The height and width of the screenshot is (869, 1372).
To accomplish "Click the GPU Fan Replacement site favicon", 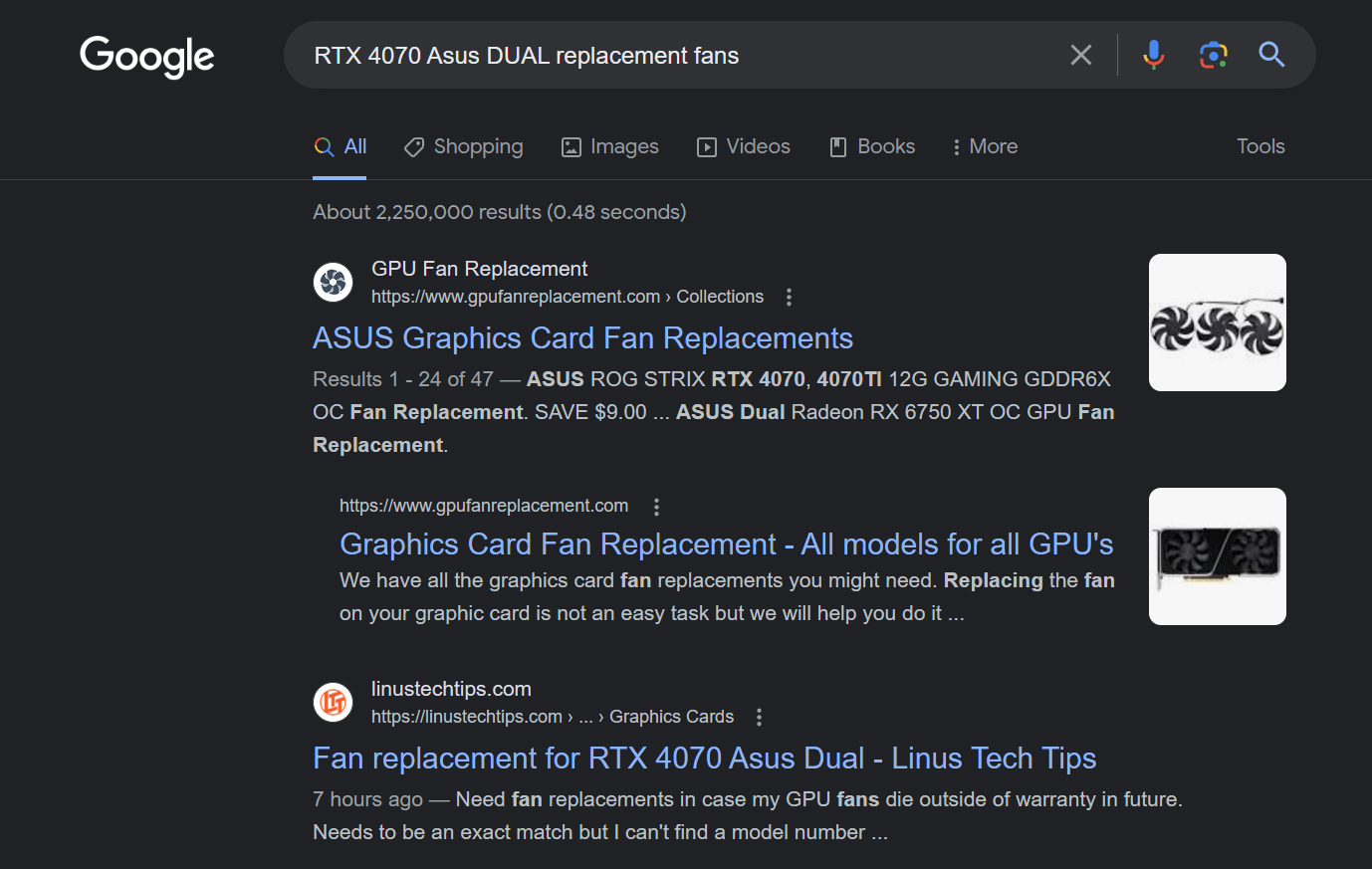I will [x=333, y=283].
